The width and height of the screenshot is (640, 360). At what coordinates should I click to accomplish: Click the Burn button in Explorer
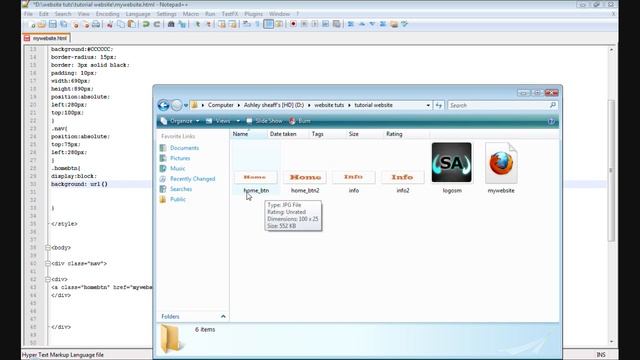[x=300, y=121]
